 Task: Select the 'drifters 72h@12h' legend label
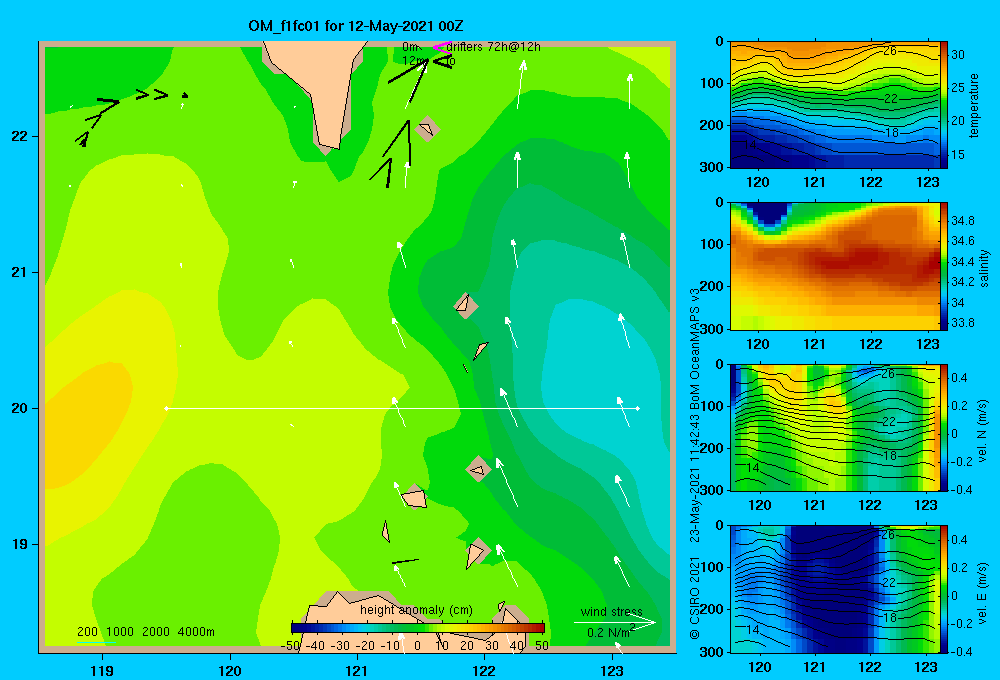click(x=493, y=47)
